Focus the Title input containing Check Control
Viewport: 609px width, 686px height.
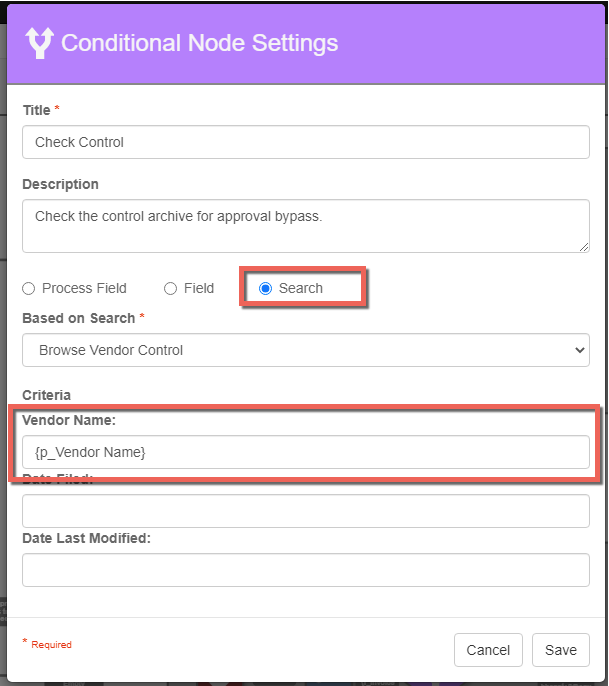pyautogui.click(x=305, y=142)
